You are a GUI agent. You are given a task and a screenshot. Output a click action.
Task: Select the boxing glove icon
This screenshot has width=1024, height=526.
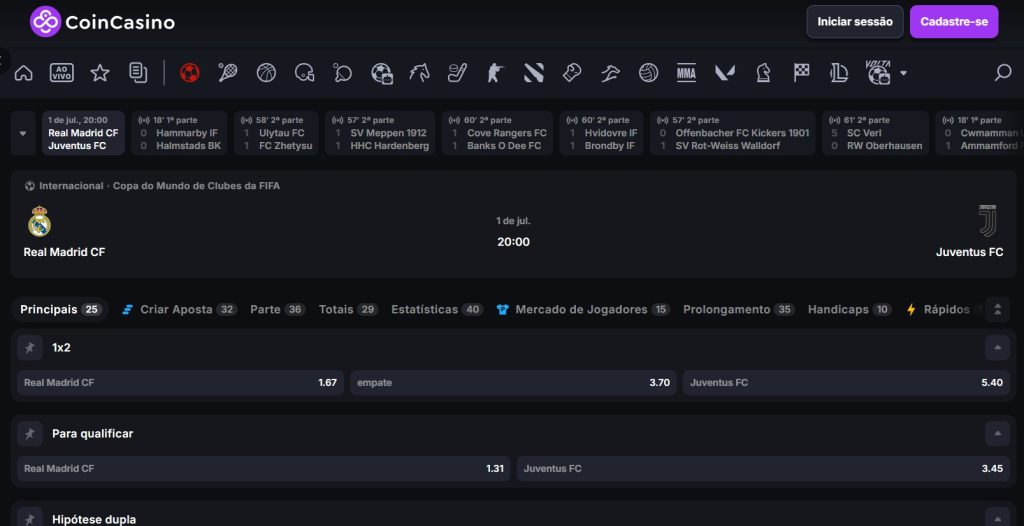pyautogui.click(x=572, y=73)
